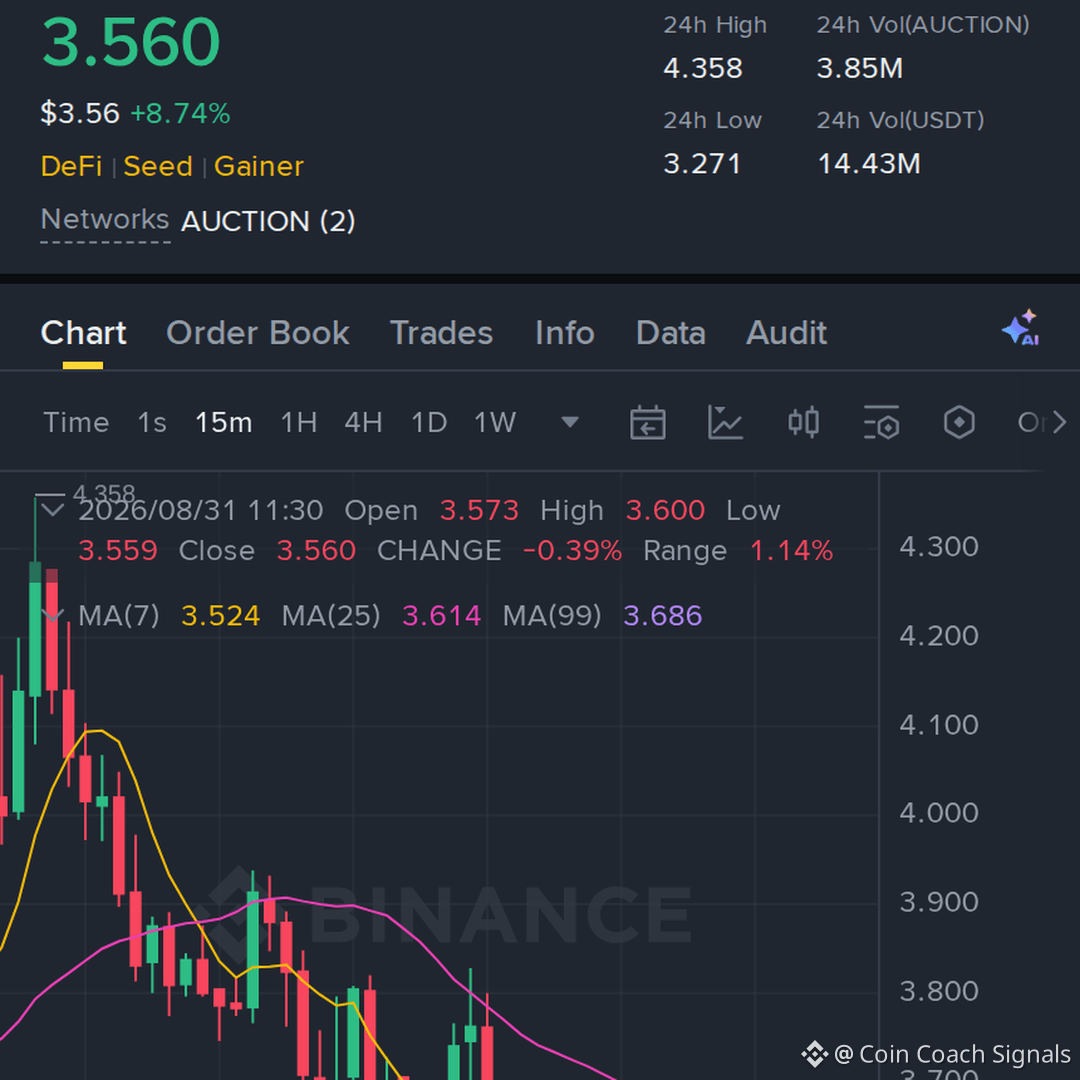Click the Range 1.14% value
This screenshot has height=1080, width=1080.
pyautogui.click(x=791, y=551)
